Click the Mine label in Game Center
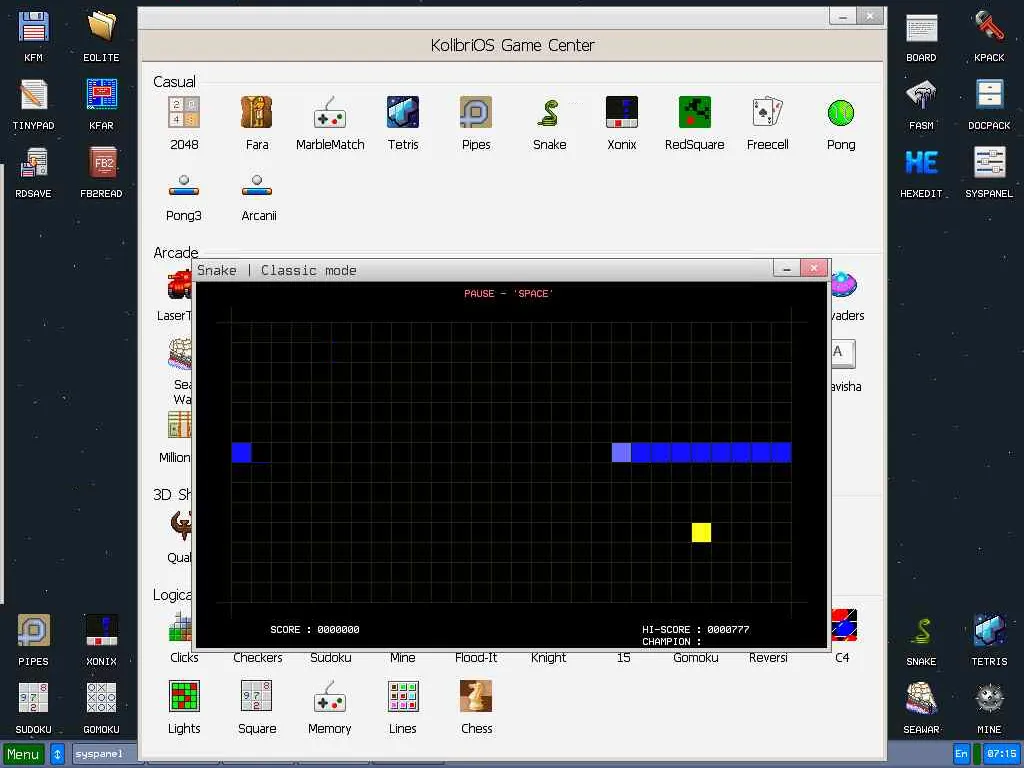1024x768 pixels. coord(402,658)
